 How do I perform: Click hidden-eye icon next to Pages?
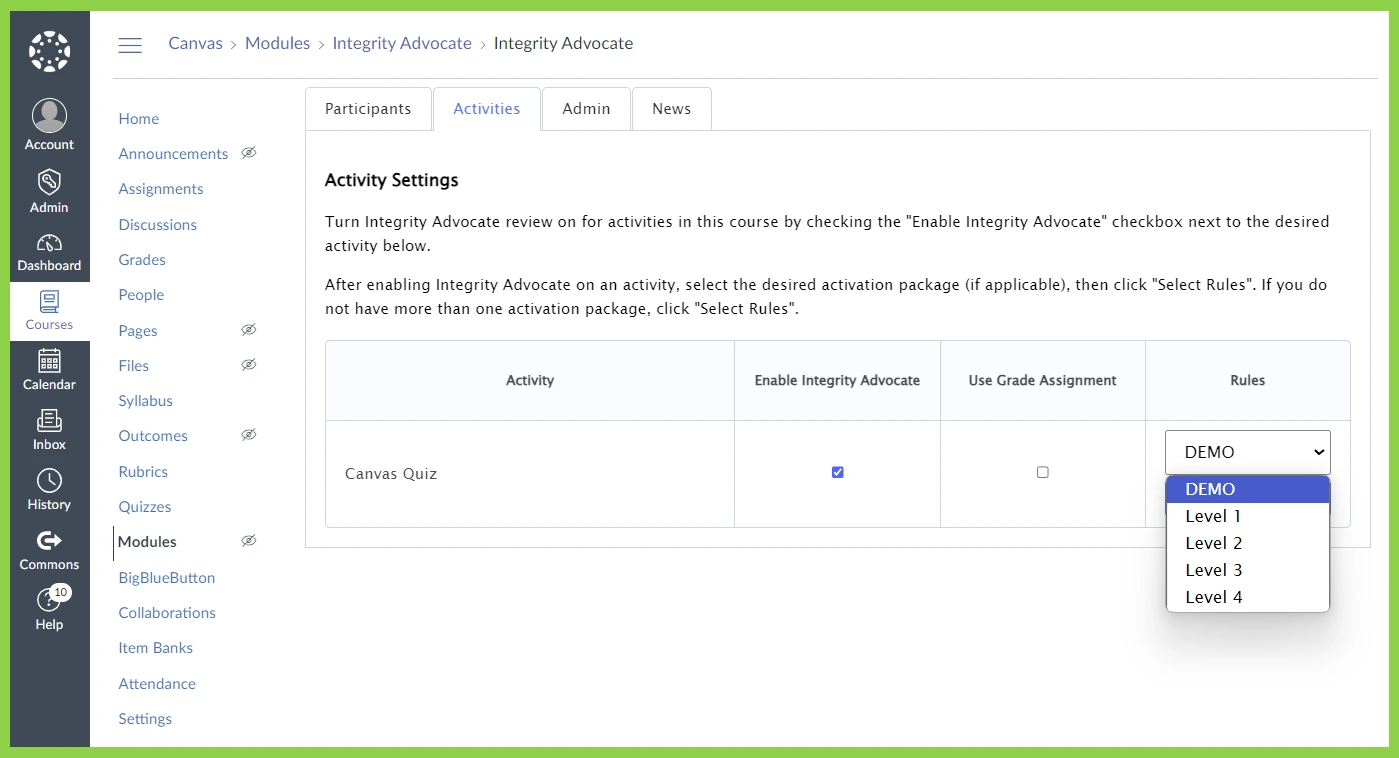(249, 330)
